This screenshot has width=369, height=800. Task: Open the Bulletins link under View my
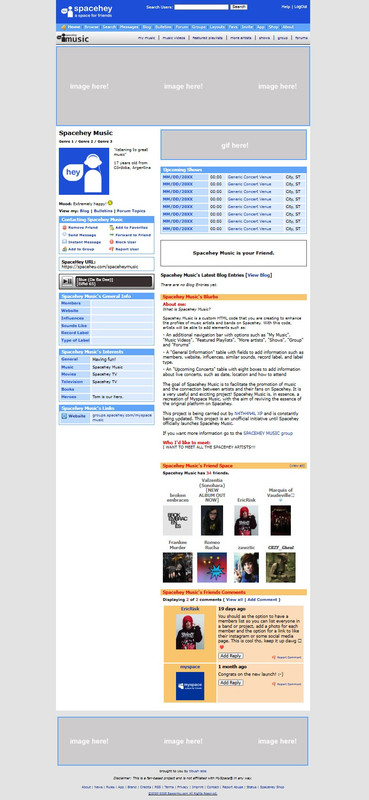pos(103,211)
